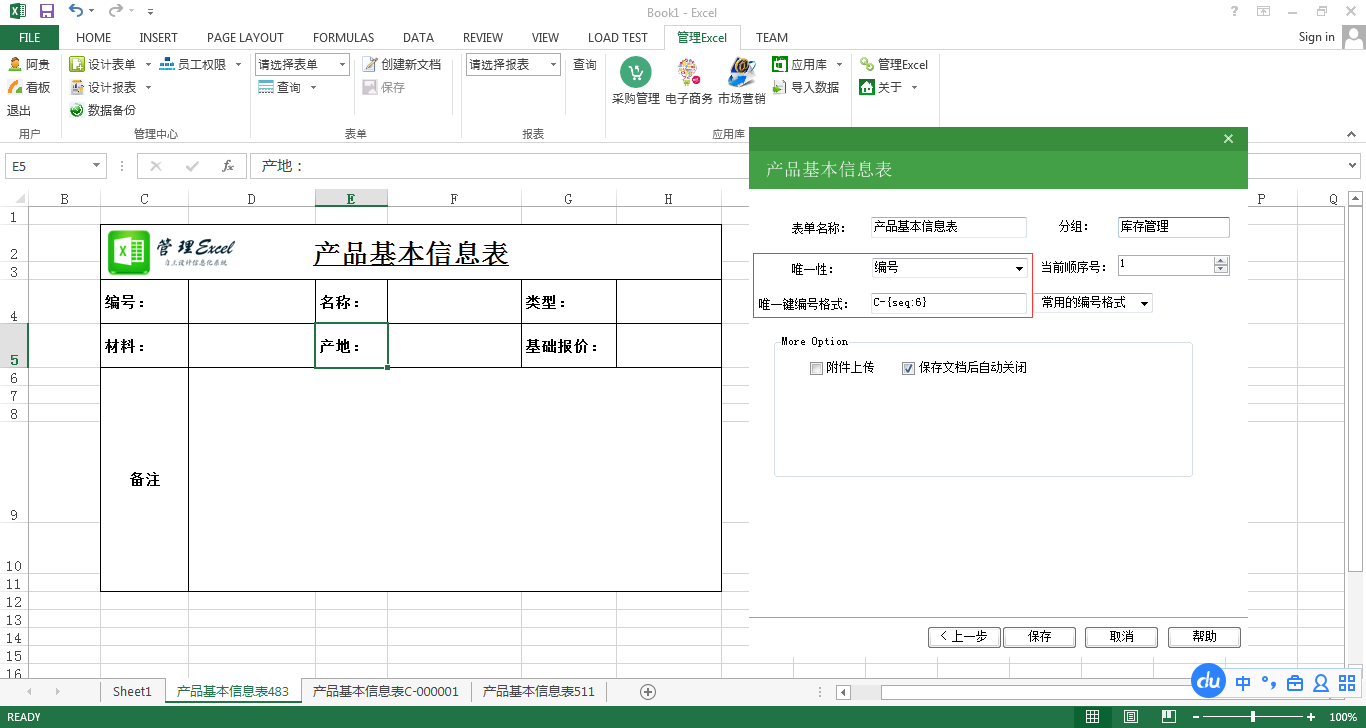This screenshot has width=1366, height=728.
Task: Open the FILE tab
Action: coord(30,37)
